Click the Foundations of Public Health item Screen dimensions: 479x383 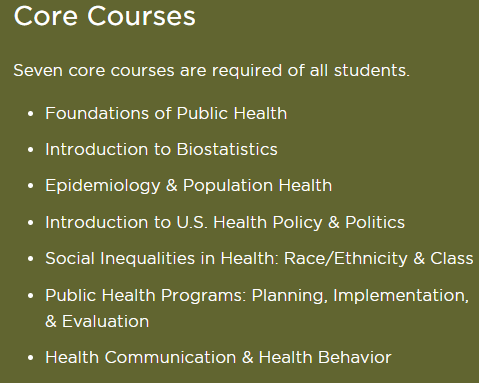click(x=166, y=113)
